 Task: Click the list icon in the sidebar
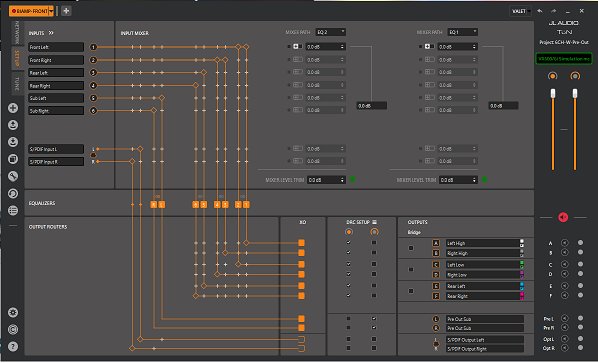[x=13, y=210]
